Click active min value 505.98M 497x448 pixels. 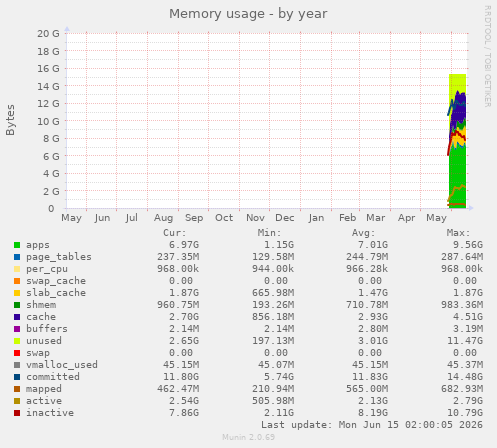273,401
